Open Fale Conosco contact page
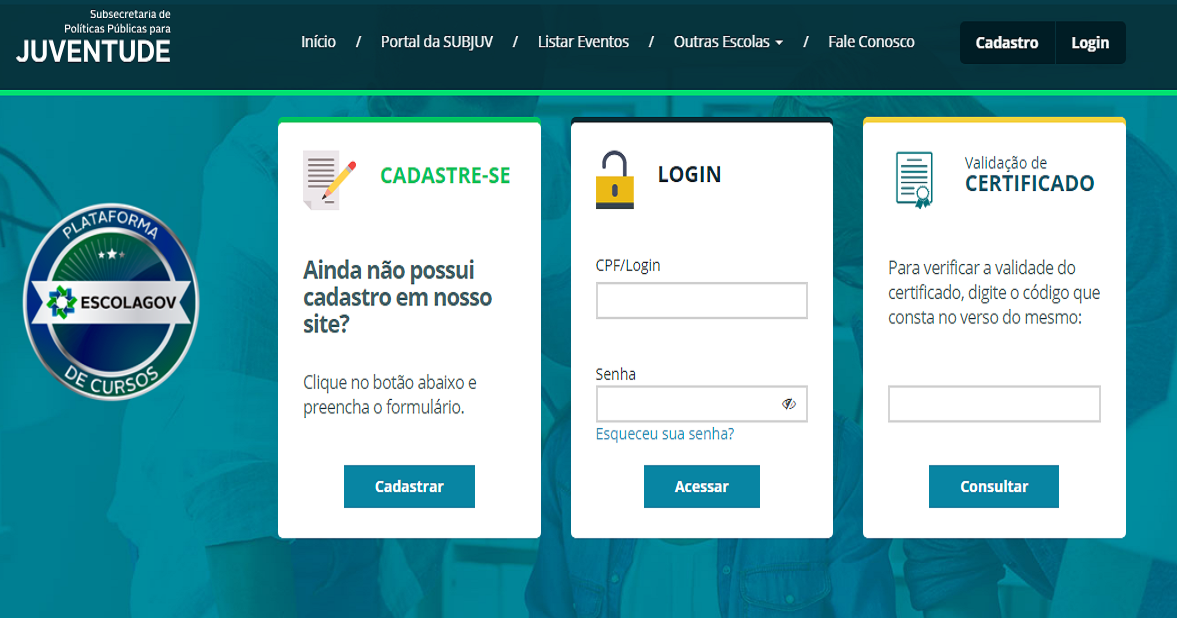The width and height of the screenshot is (1180, 618). pos(871,42)
